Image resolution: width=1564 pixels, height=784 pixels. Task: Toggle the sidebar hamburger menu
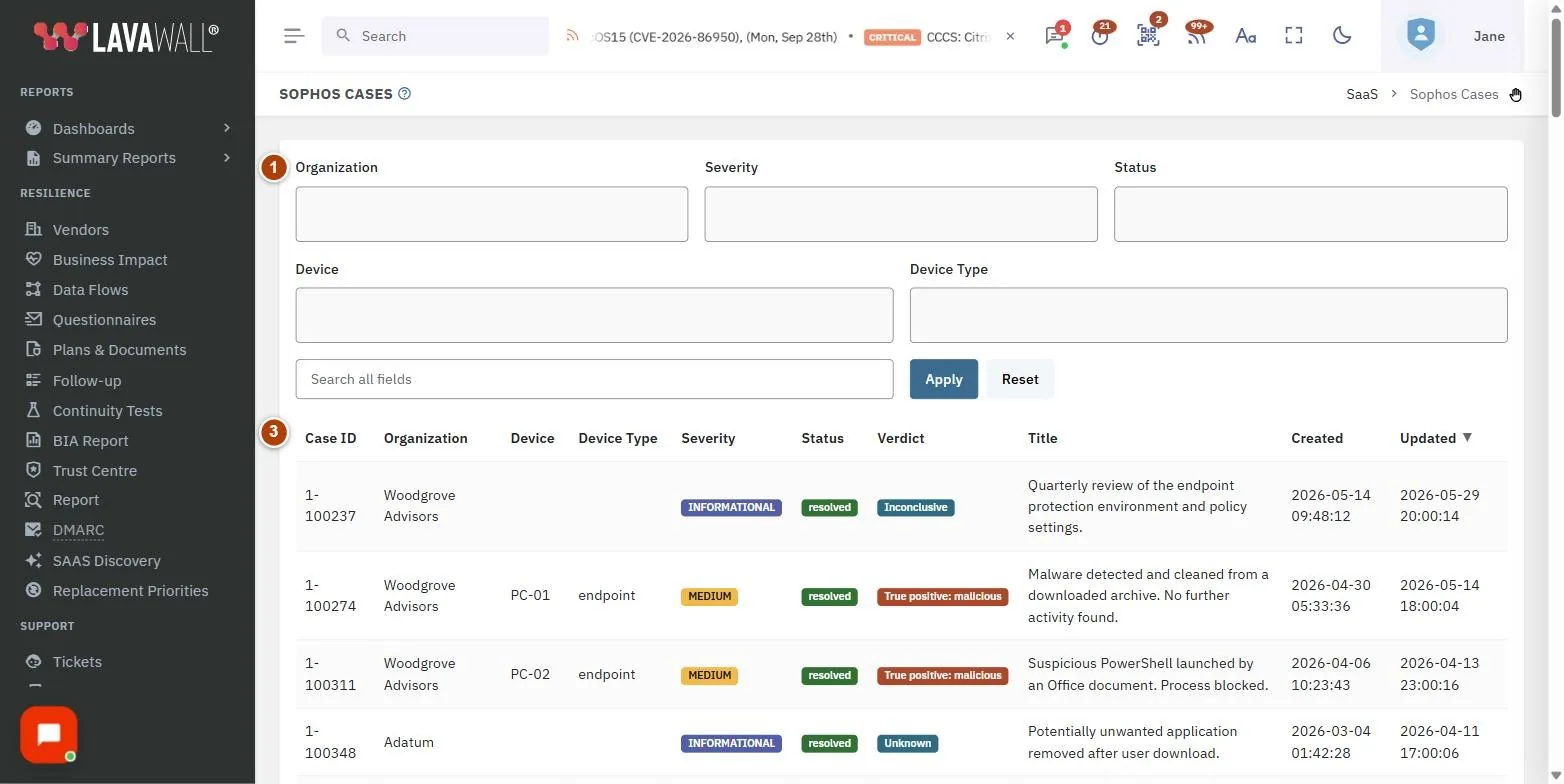click(293, 36)
